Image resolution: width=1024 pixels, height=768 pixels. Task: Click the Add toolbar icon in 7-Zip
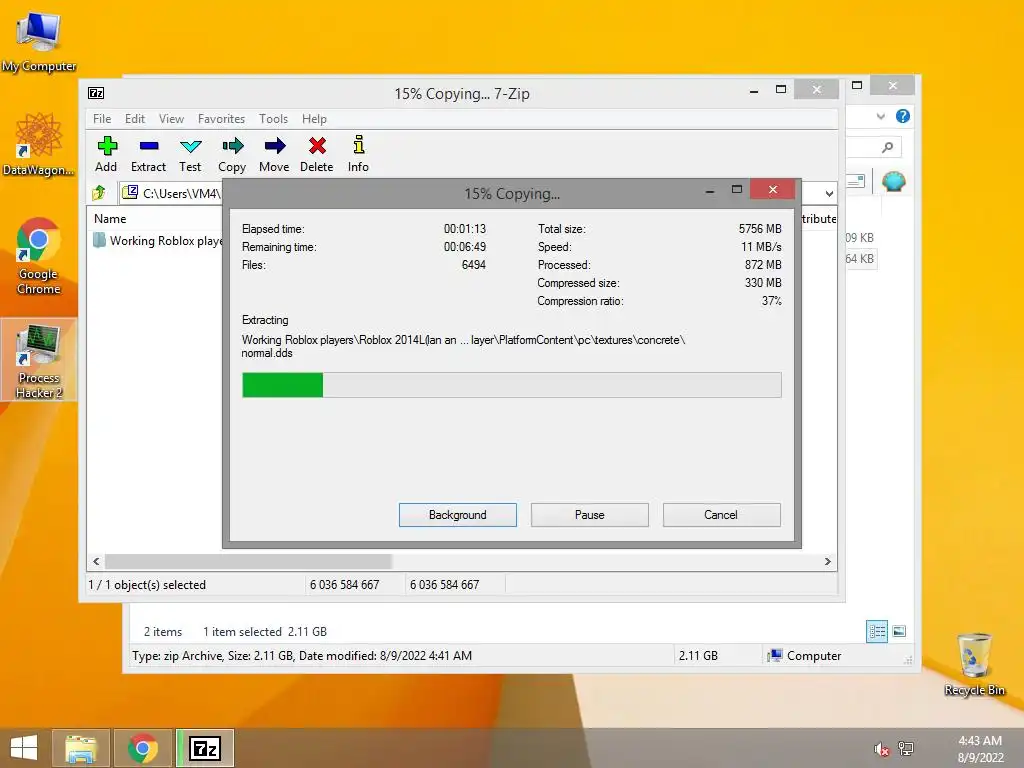tap(106, 153)
